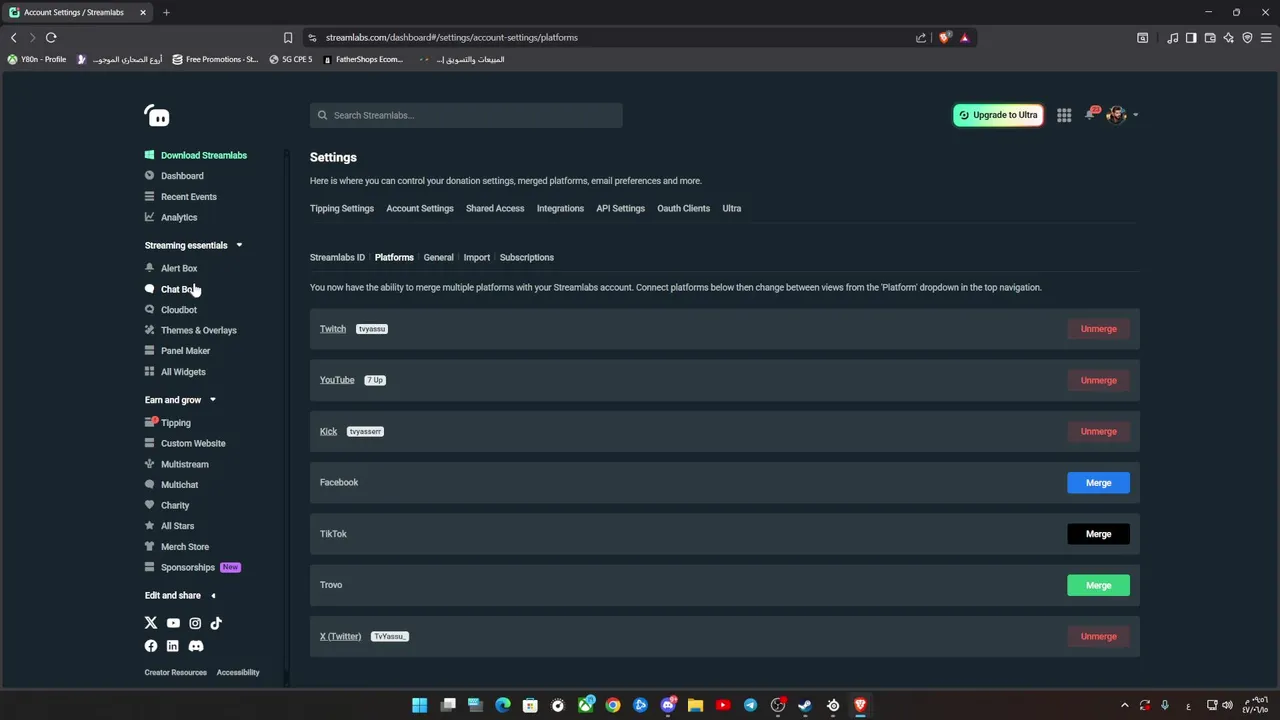Bookmark this page with the bookmark icon
Image resolution: width=1280 pixels, height=720 pixels.
288,37
